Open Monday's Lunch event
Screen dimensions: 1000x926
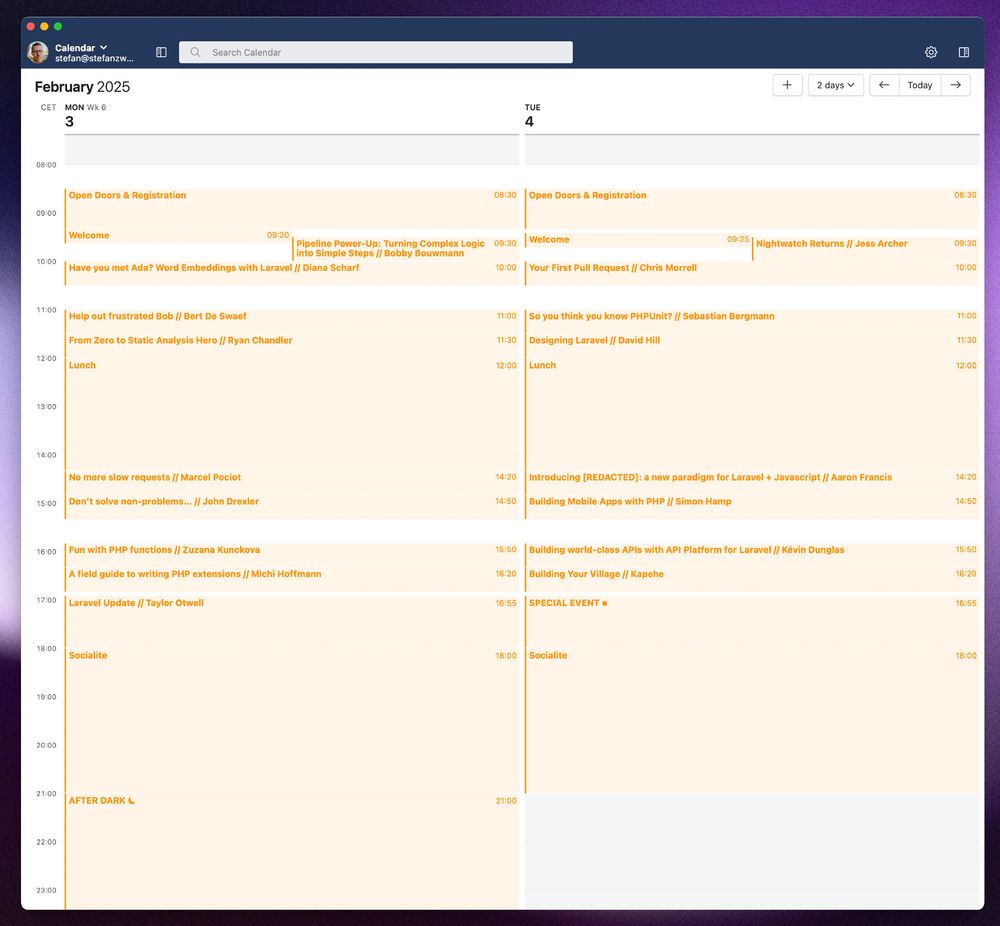point(291,413)
